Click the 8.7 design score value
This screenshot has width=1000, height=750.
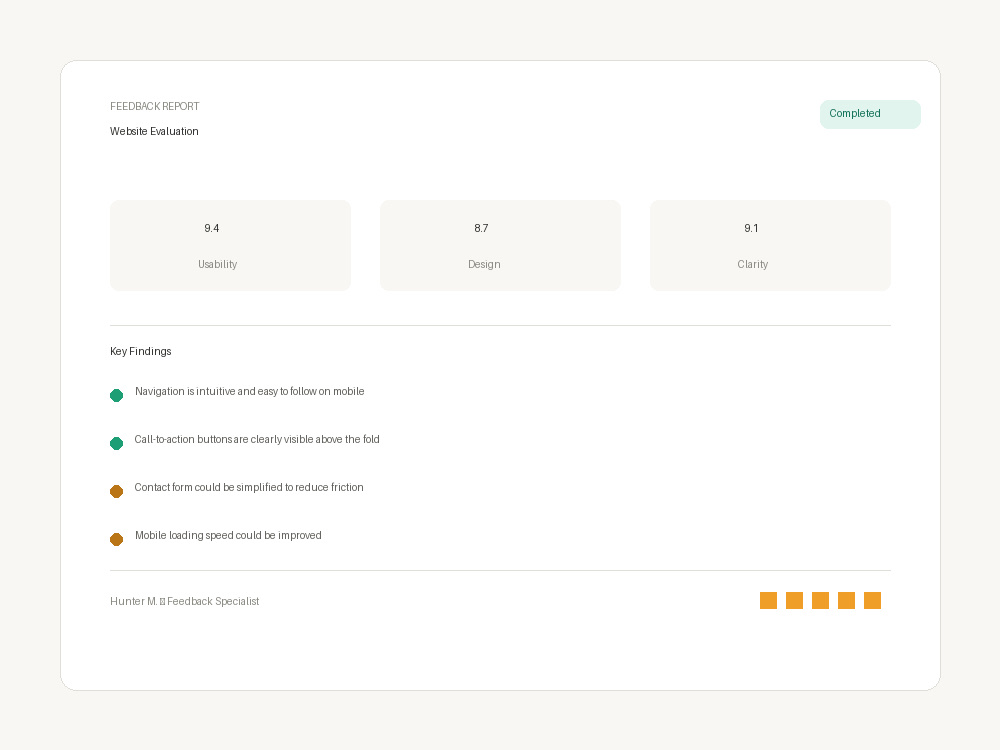coord(482,228)
